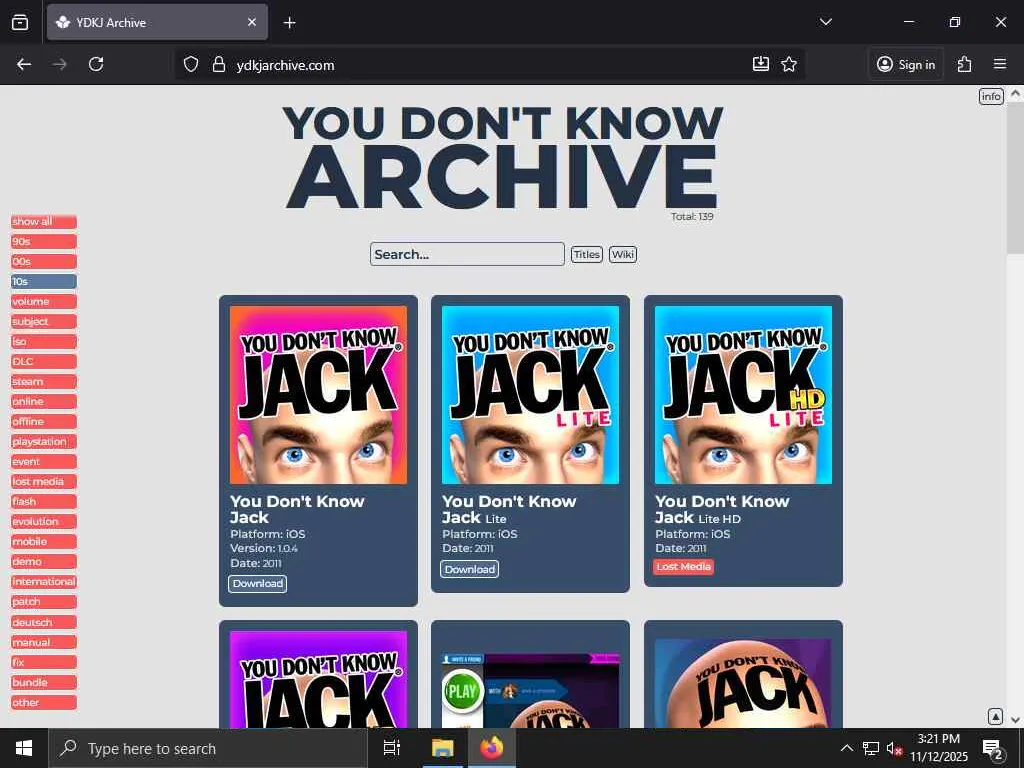Choose the demo filter tag
Screen dimensions: 1024x768
click(x=44, y=562)
